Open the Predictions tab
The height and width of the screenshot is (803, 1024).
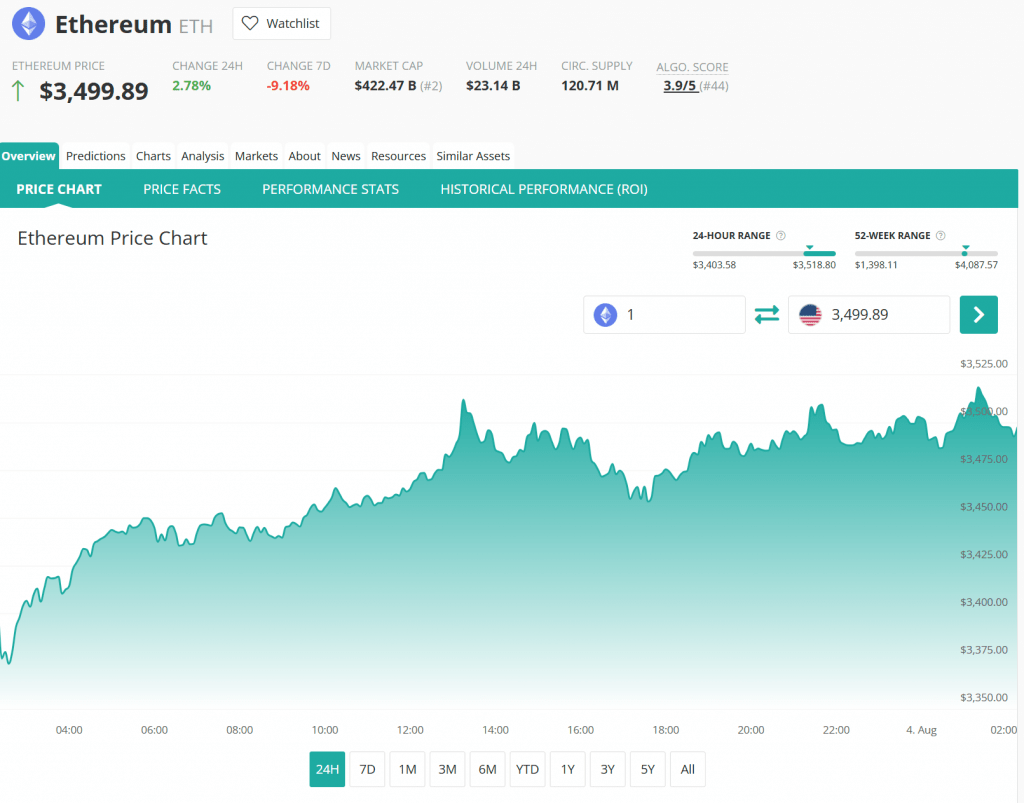pyautogui.click(x=95, y=156)
